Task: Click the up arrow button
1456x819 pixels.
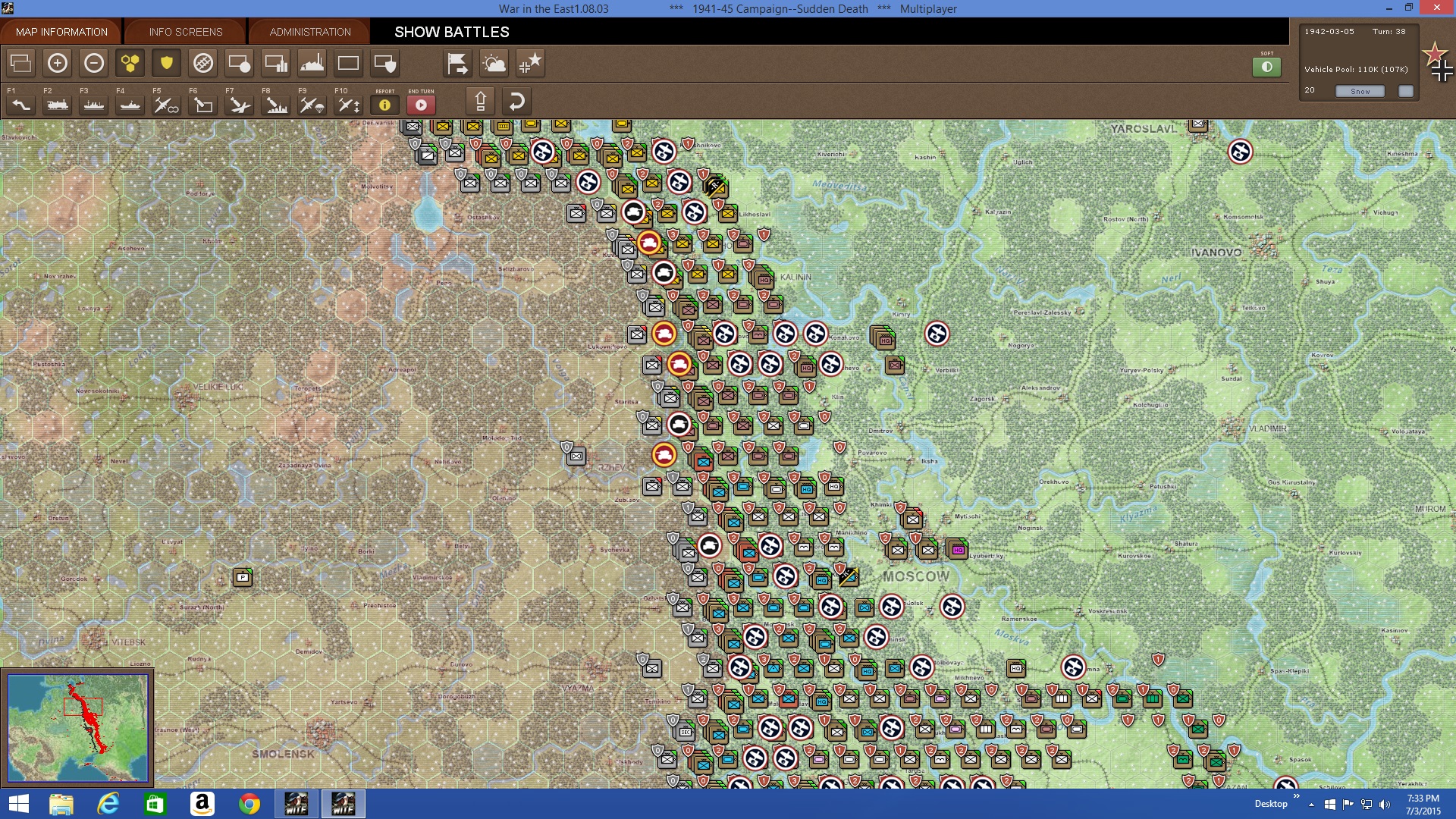Action: 480,102
